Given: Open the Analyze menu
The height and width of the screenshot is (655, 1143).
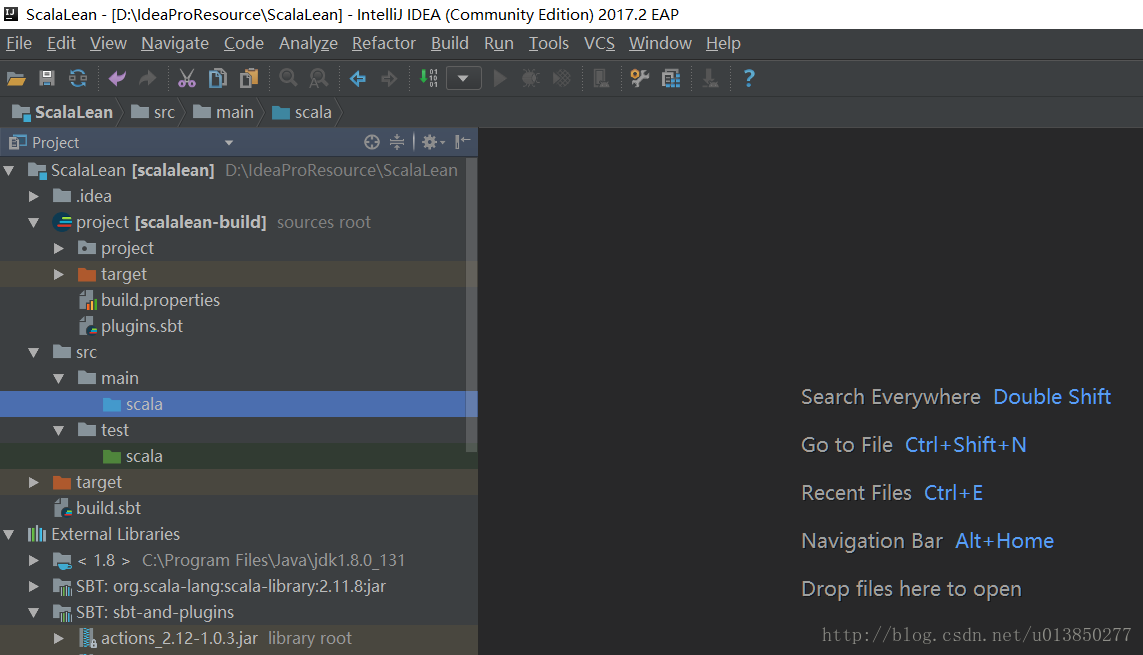Looking at the screenshot, I should point(308,44).
